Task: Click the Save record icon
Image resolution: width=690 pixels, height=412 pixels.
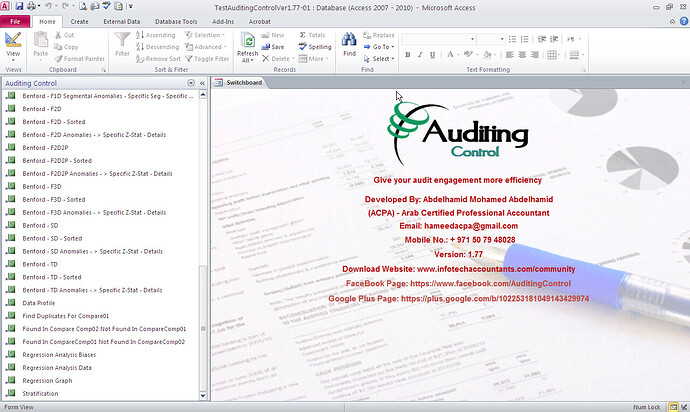Action: (x=272, y=46)
